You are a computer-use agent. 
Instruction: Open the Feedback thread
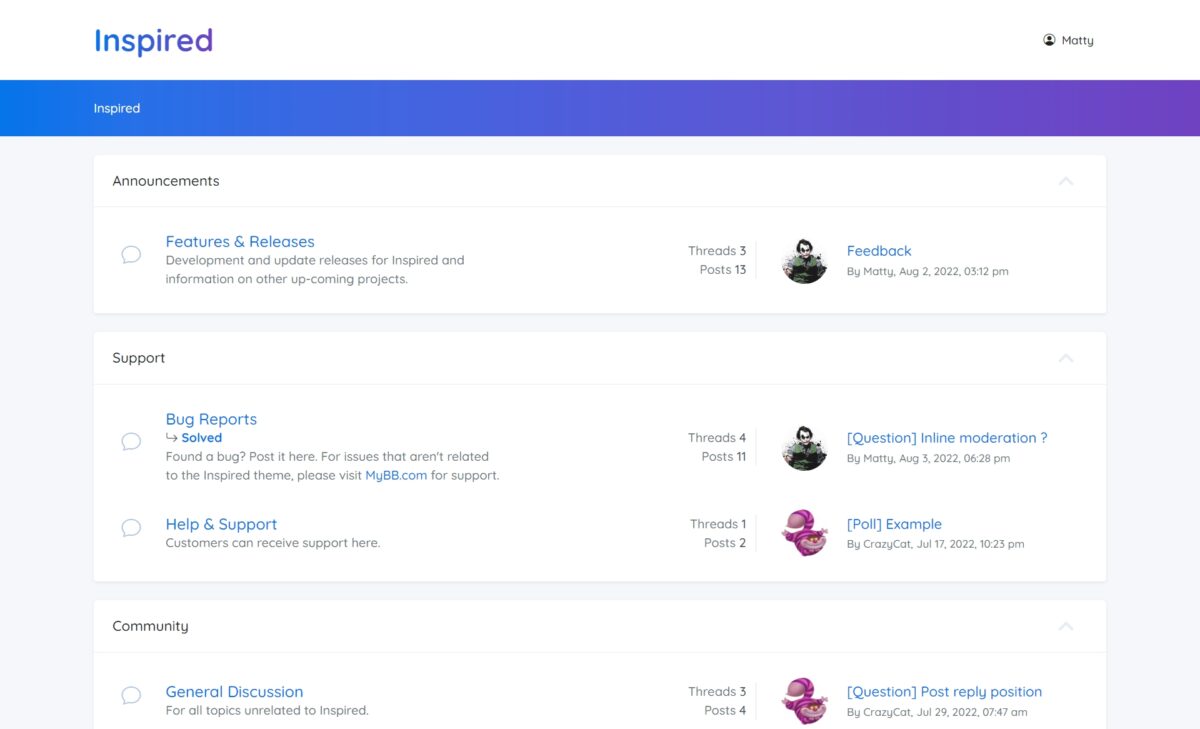[879, 250]
